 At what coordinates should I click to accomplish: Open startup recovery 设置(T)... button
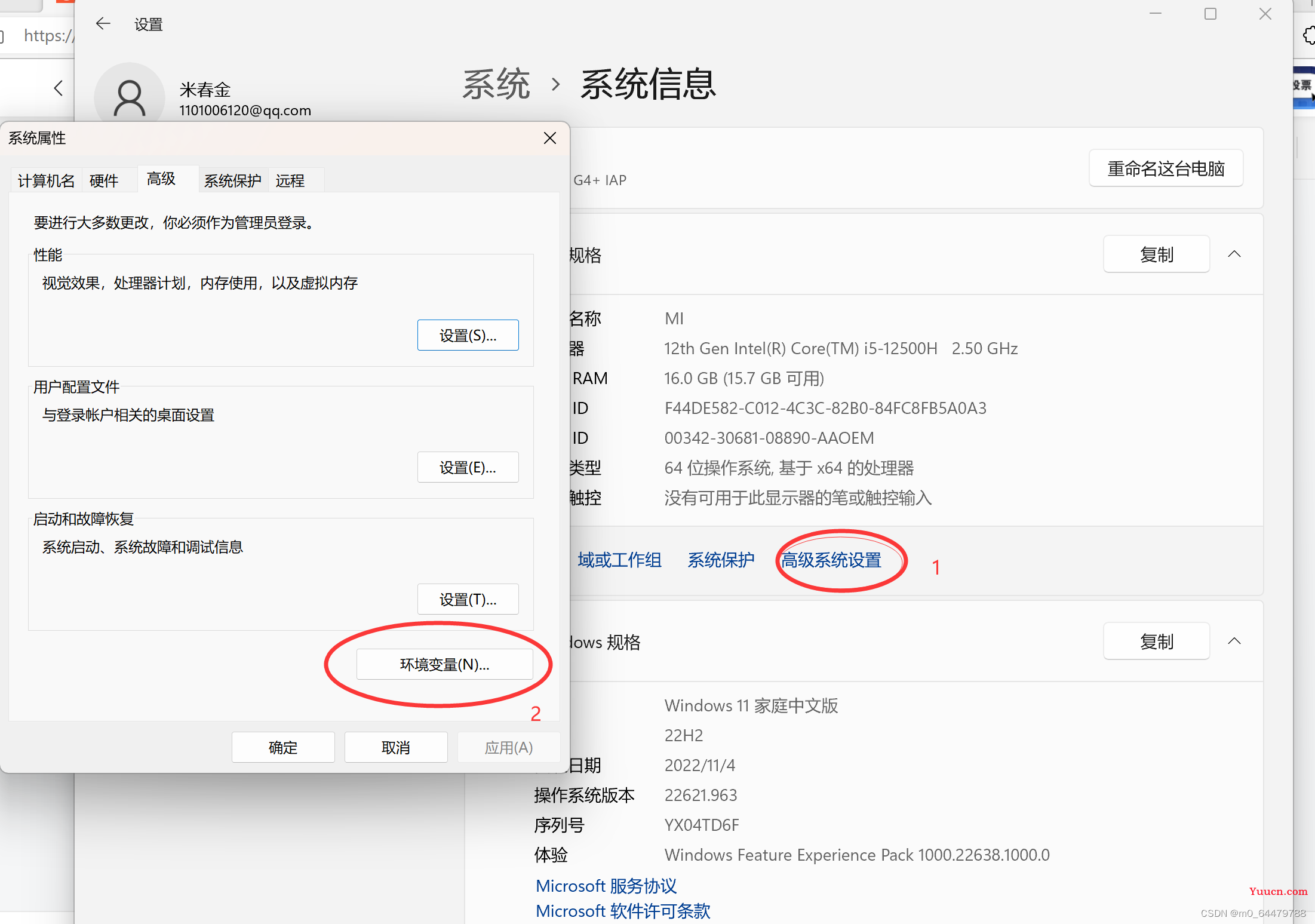468,599
